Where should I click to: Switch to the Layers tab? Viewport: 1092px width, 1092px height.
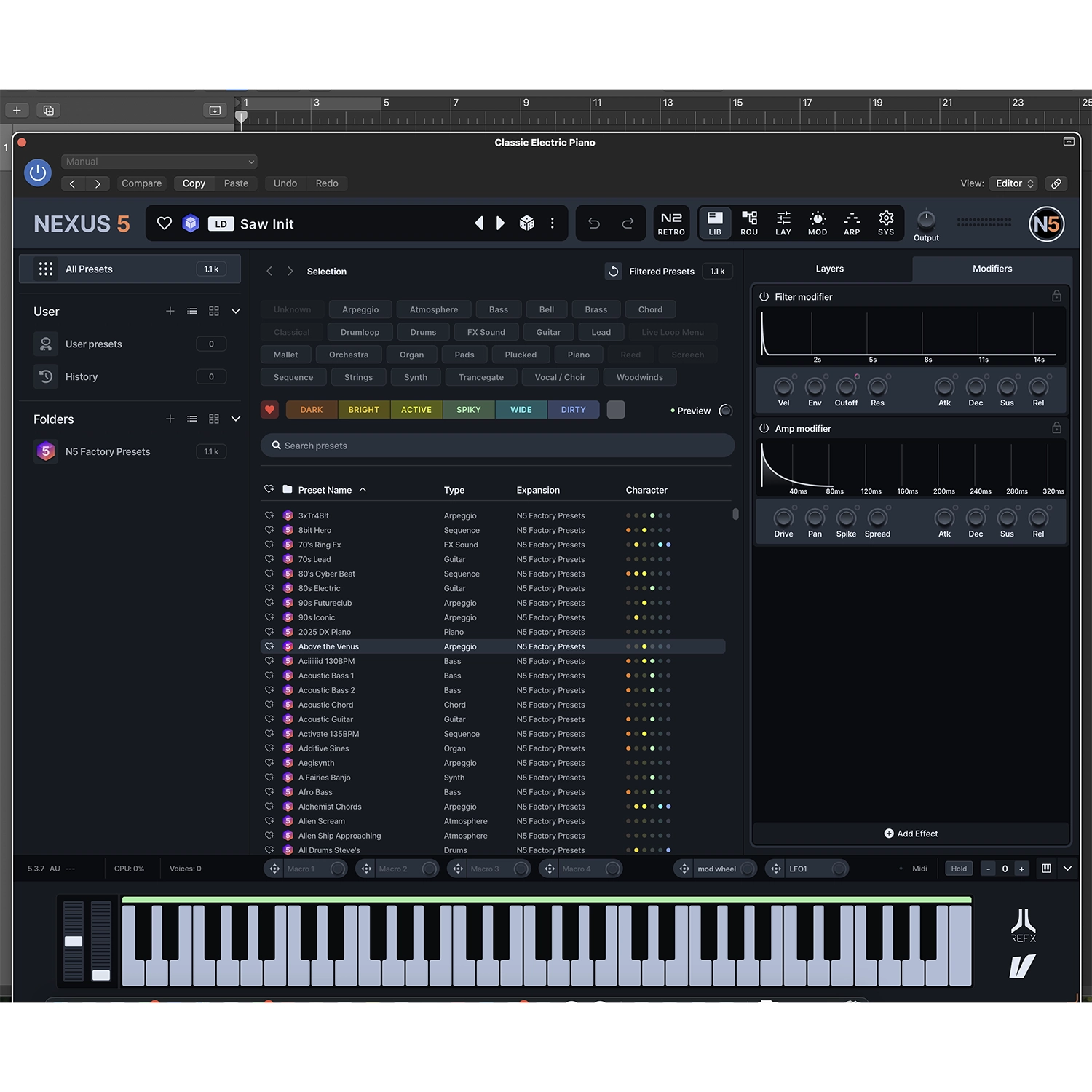829,269
